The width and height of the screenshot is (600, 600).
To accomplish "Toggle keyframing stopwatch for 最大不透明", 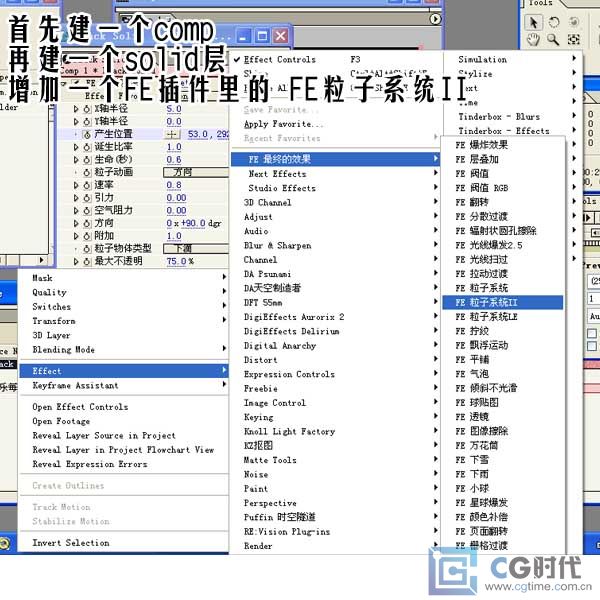I will 87,261.
